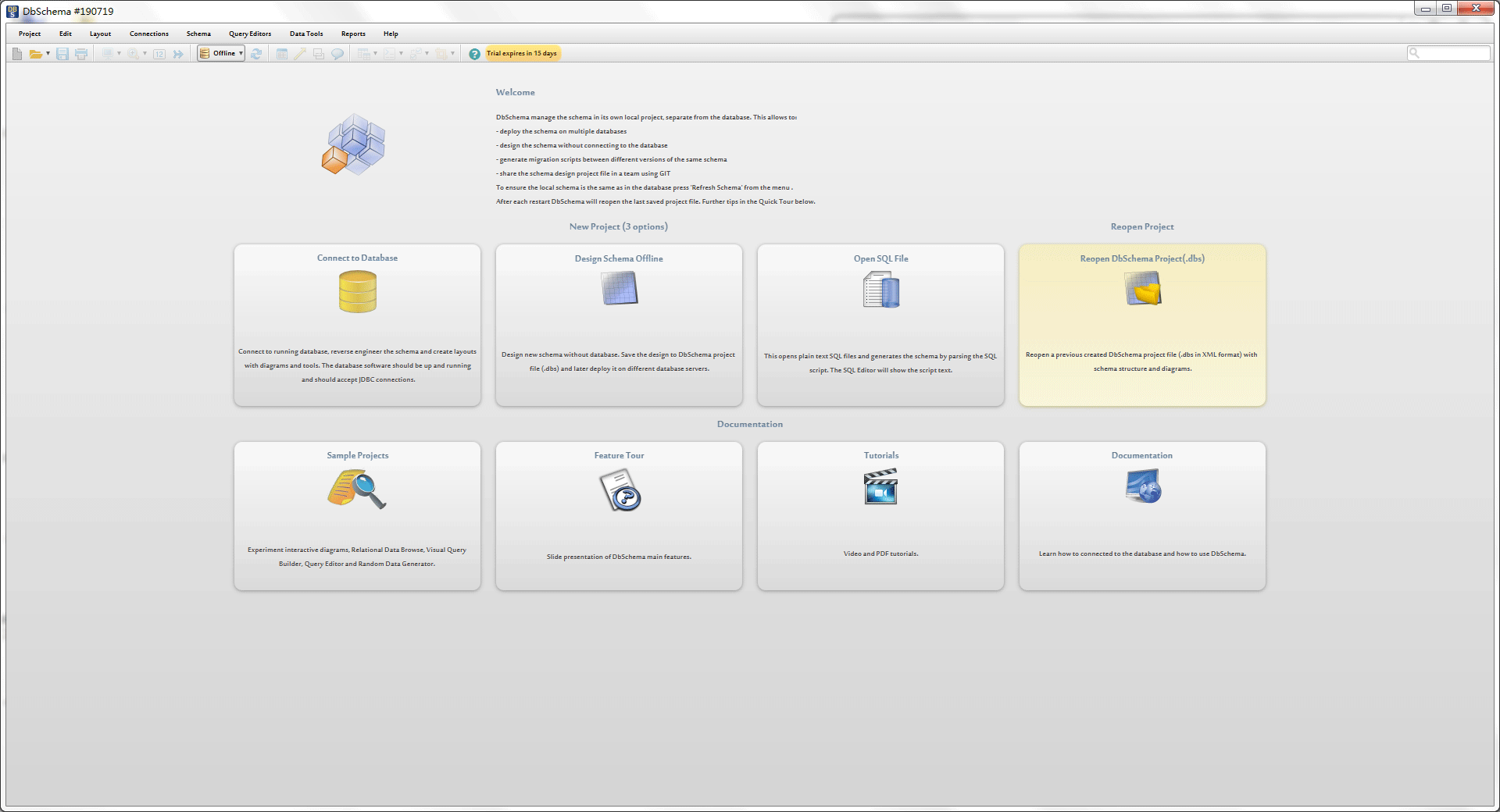Click the save project disk icon

coord(62,54)
